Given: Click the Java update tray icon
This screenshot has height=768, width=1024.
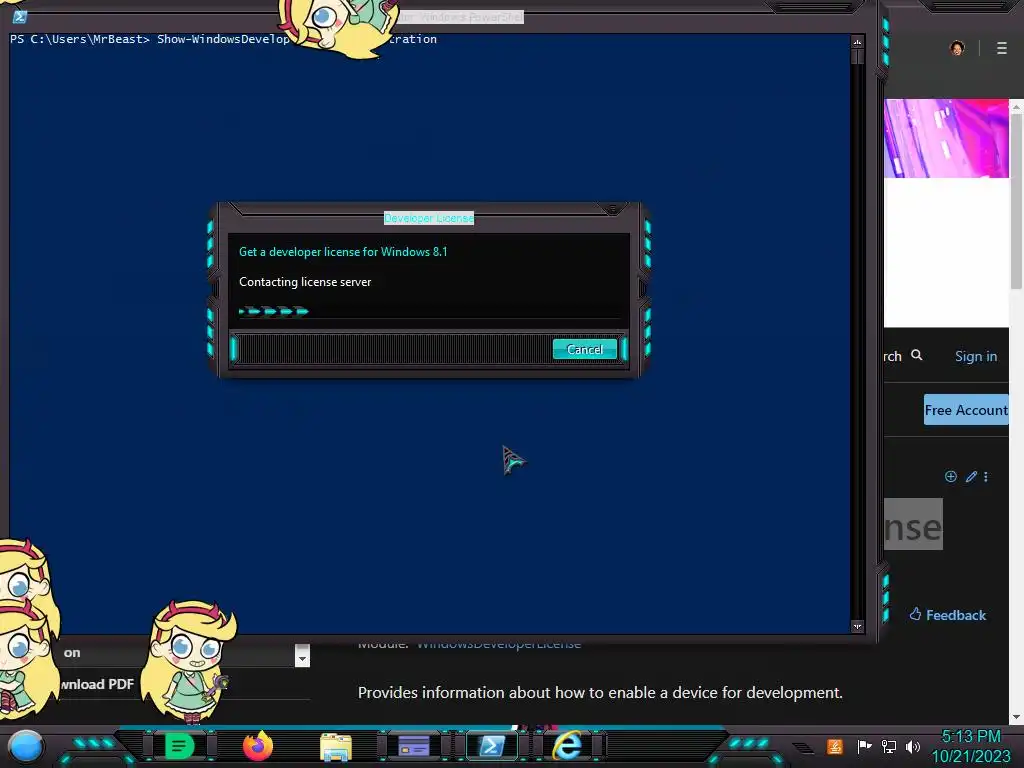Looking at the screenshot, I should tap(835, 746).
